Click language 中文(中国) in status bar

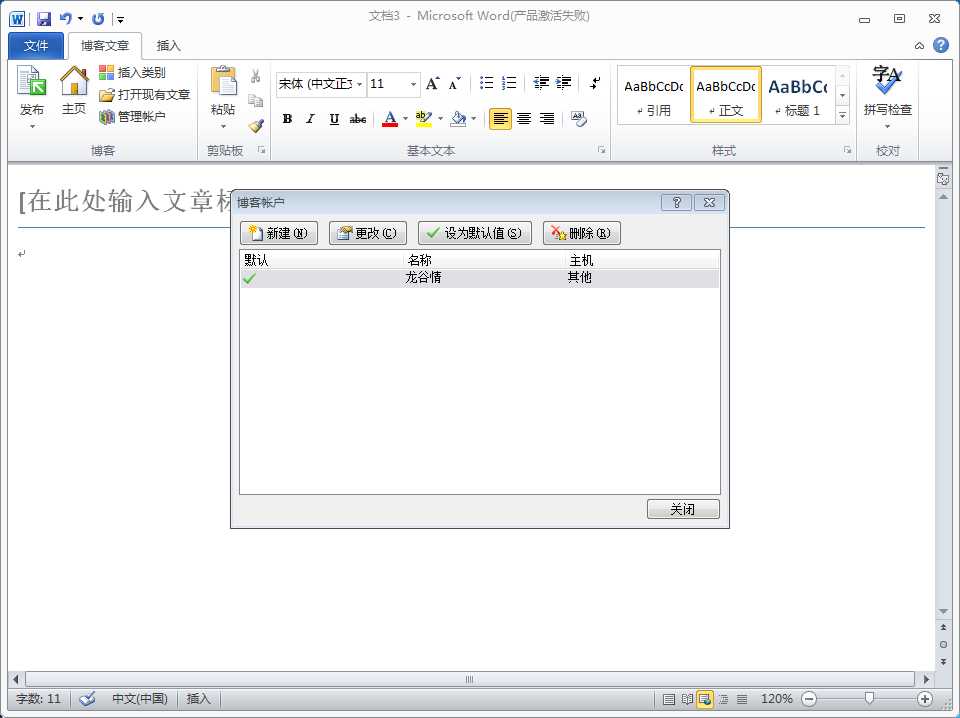pos(140,698)
